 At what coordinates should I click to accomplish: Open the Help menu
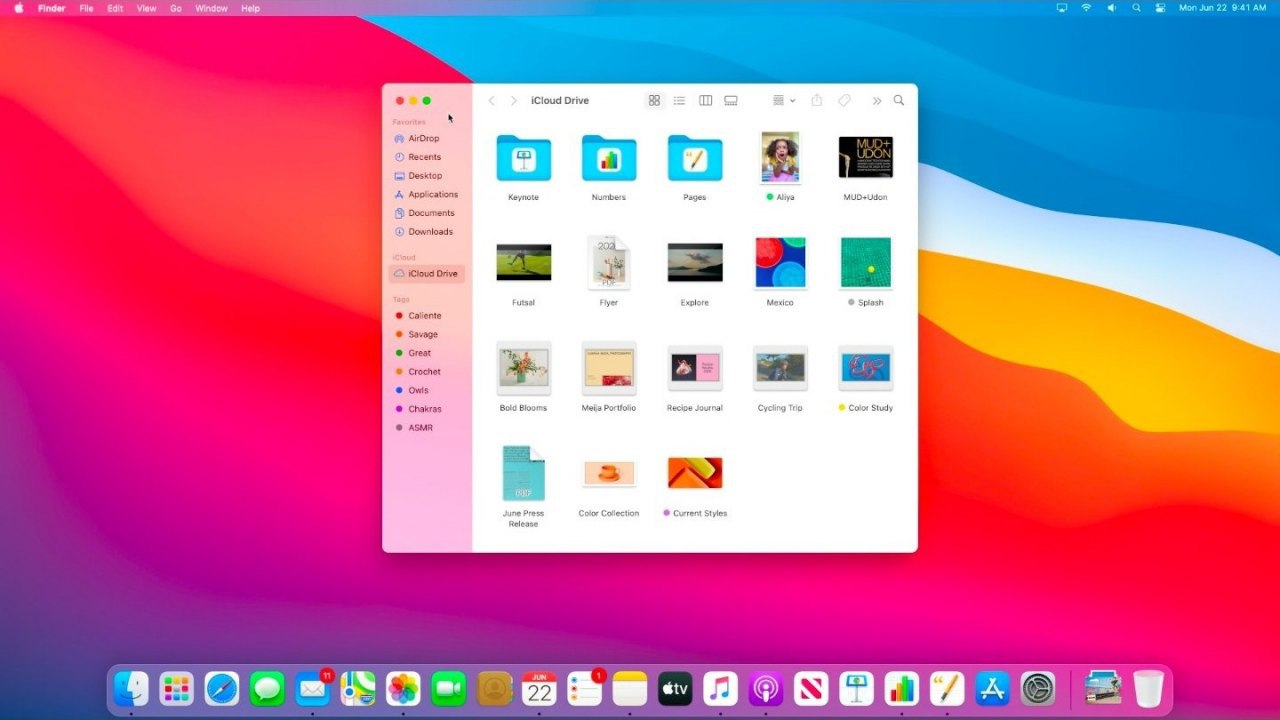(250, 8)
